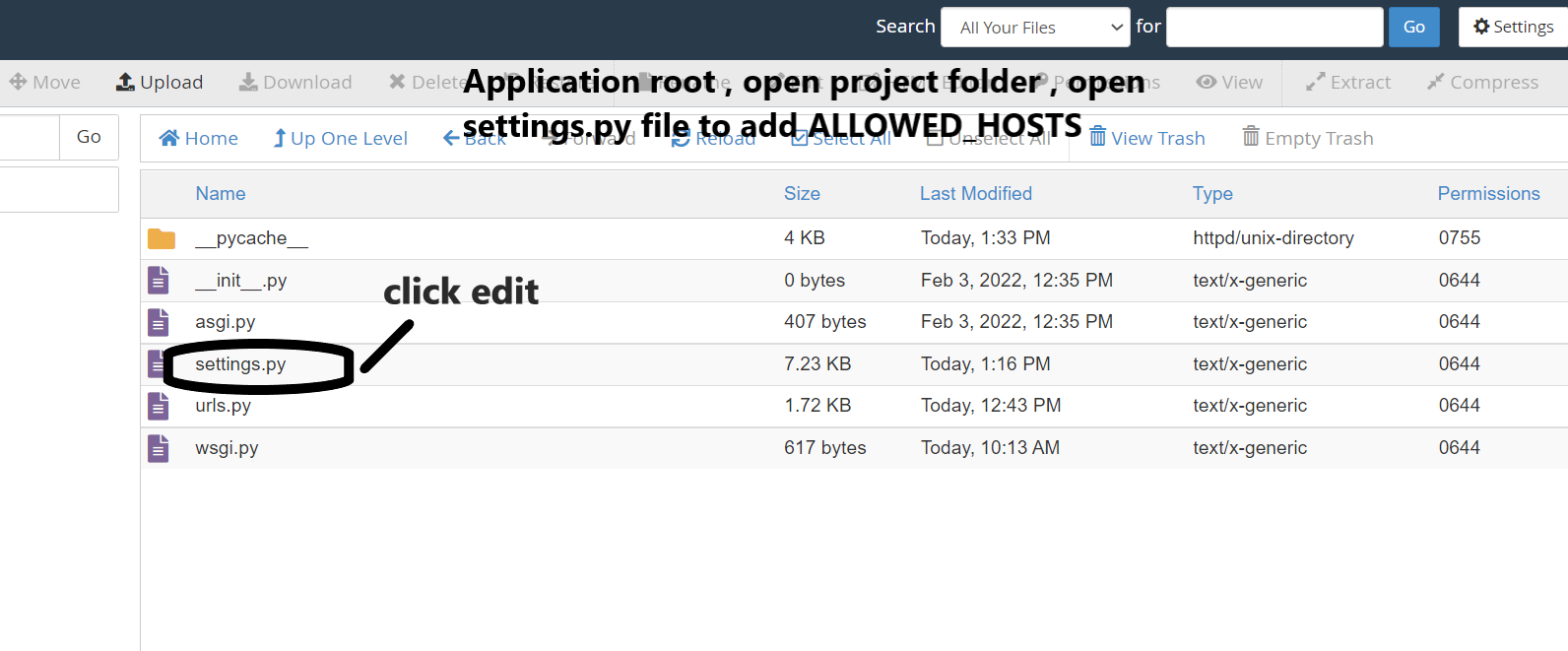Select the wsgi.py file row
The height and width of the screenshot is (651, 1568).
coord(227,448)
